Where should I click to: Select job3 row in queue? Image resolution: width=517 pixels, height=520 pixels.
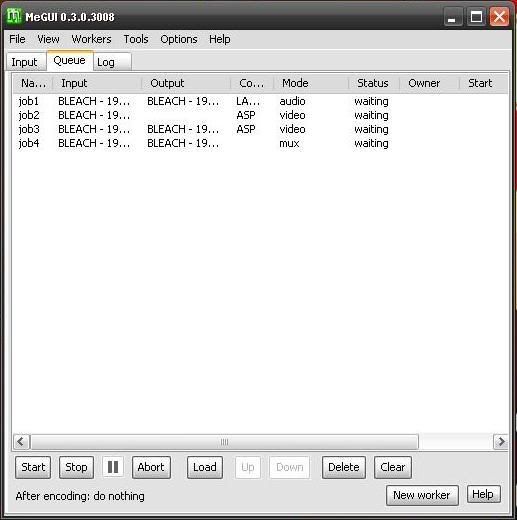point(261,129)
